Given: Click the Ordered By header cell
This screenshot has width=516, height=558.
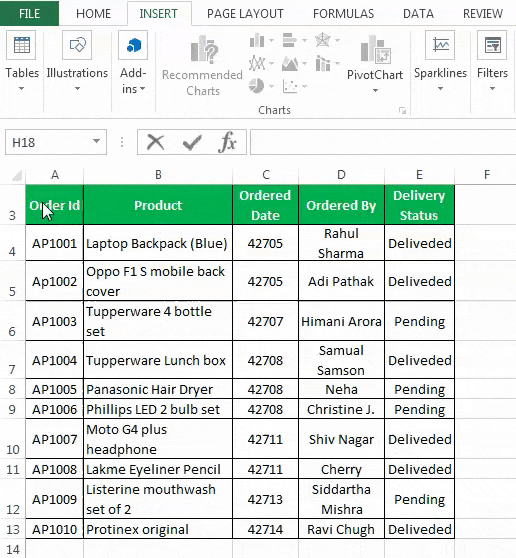Looking at the screenshot, I should [341, 205].
